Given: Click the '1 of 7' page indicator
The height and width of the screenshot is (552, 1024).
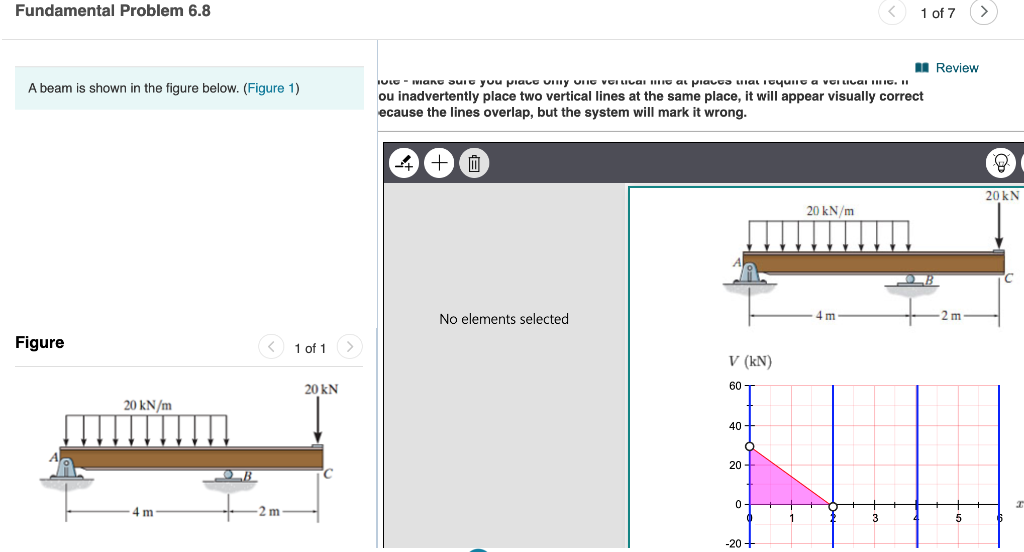Looking at the screenshot, I should tap(938, 13).
